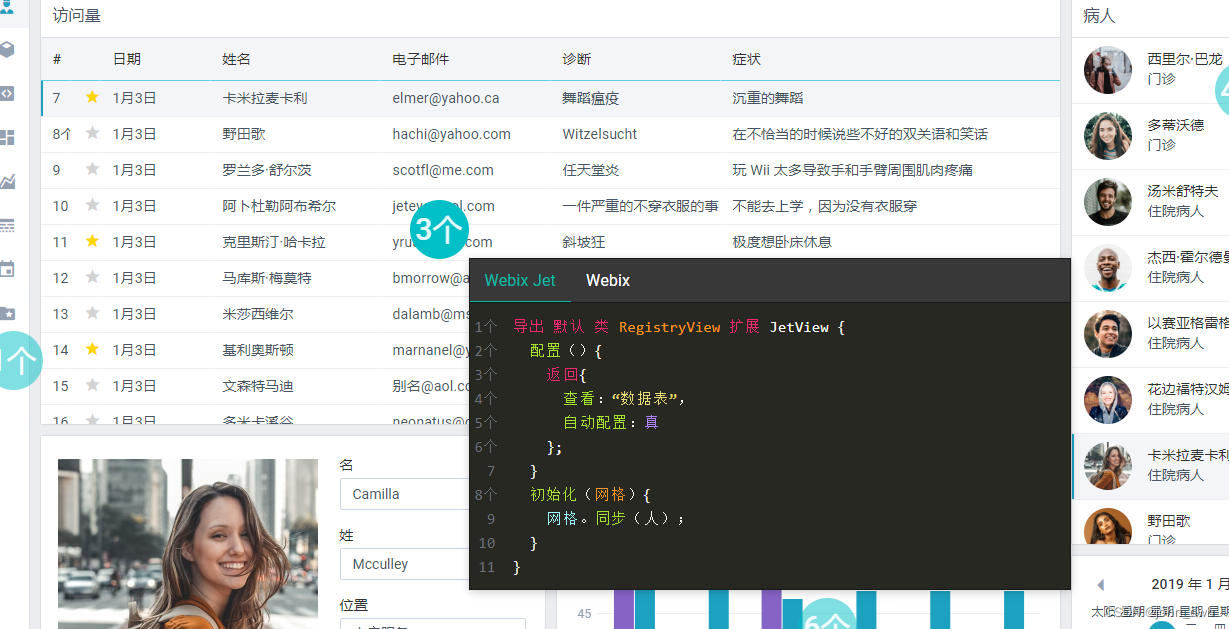Click avatar of 杰西·霍尔德 patient
Image resolution: width=1229 pixels, height=629 pixels.
pyautogui.click(x=1108, y=268)
